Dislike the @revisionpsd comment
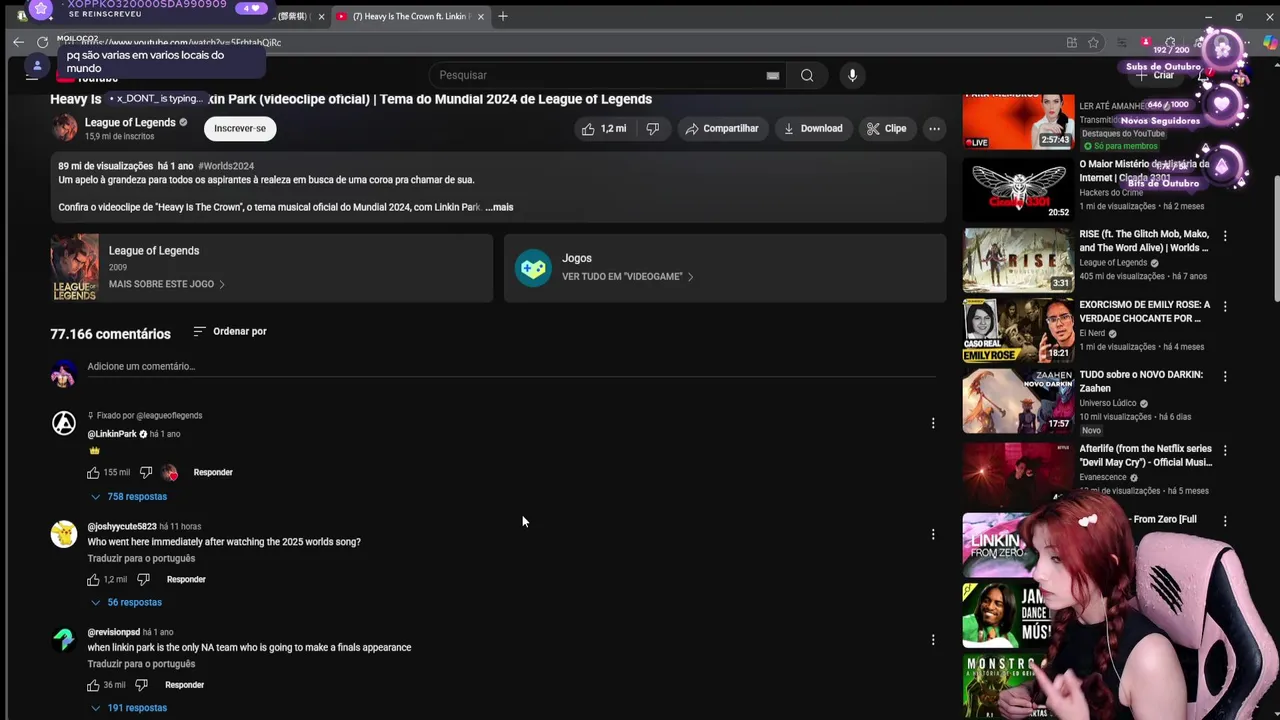Image resolution: width=1280 pixels, height=720 pixels. 141,685
